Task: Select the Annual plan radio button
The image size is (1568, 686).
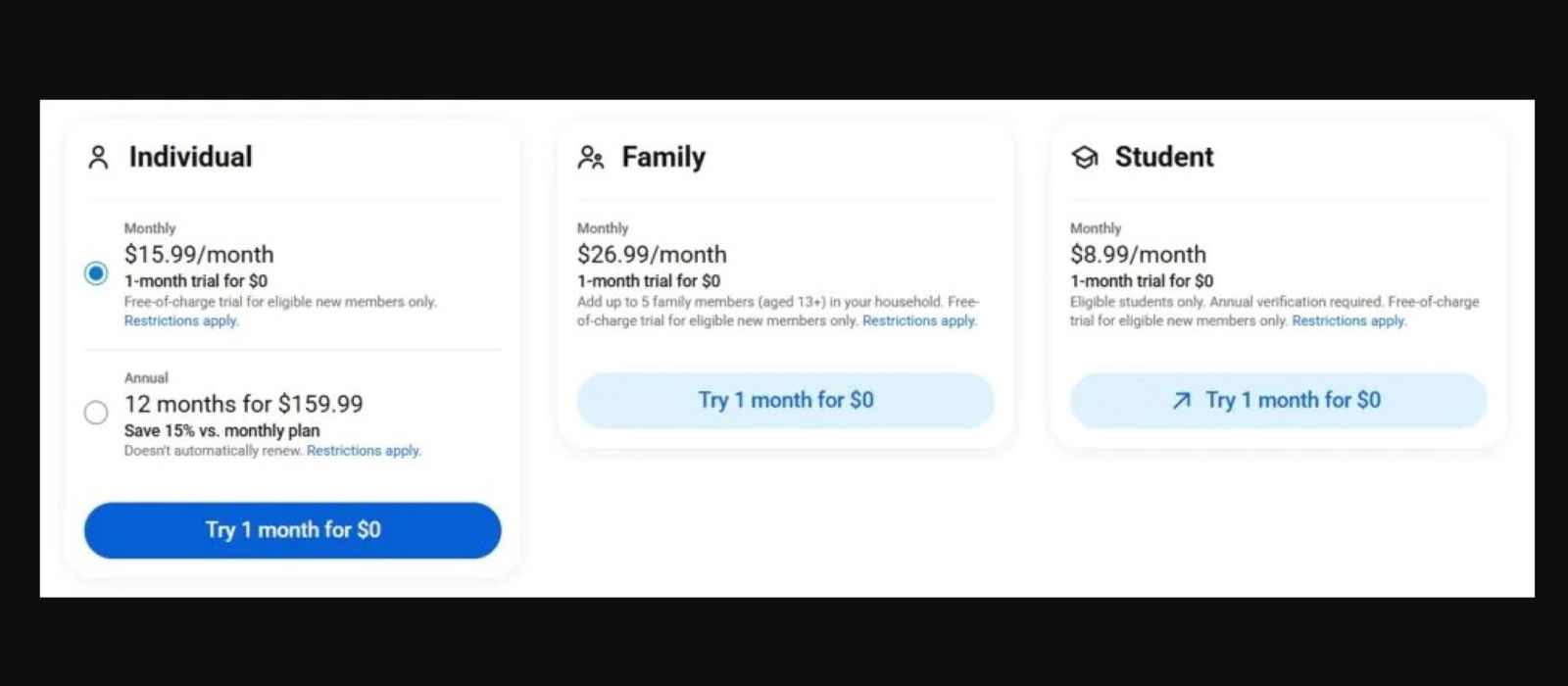Action: 96,413
